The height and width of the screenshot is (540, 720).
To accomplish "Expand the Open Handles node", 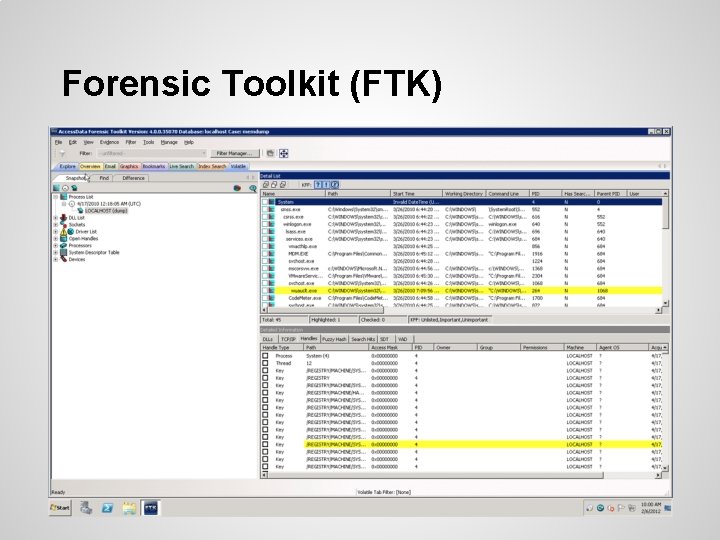I will click(x=56, y=239).
